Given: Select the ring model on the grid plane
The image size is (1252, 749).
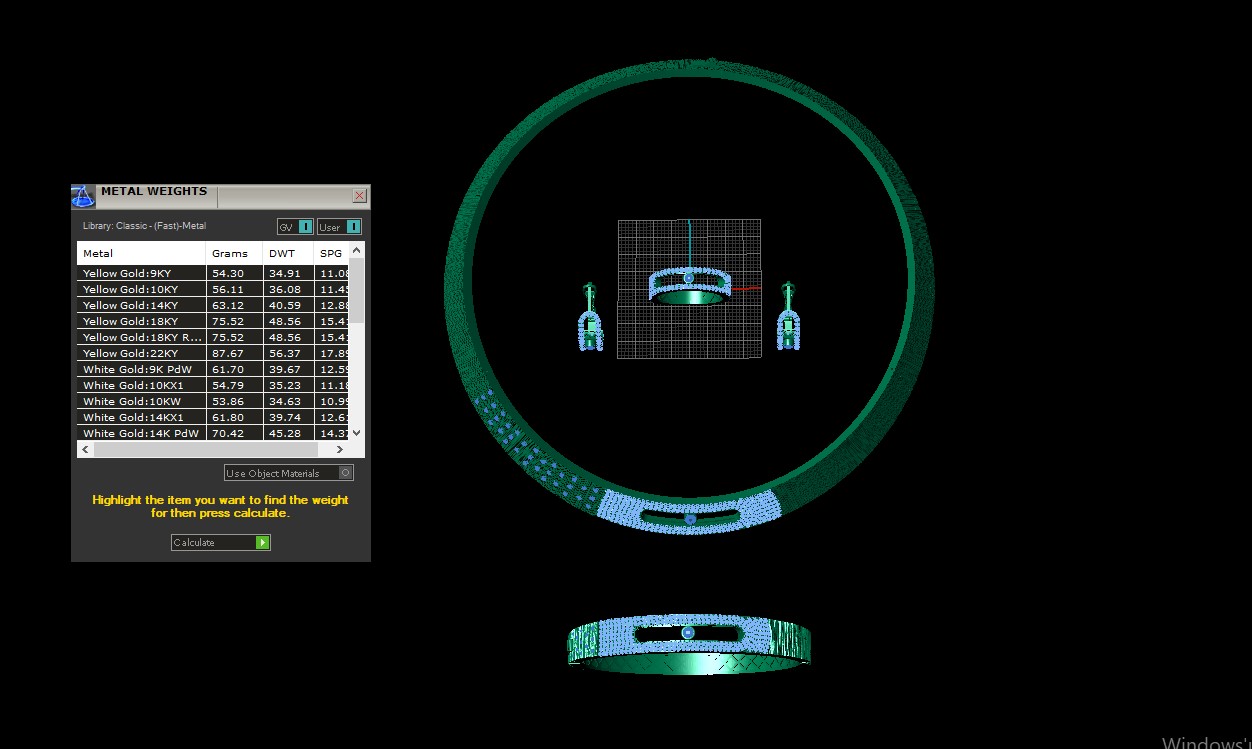Looking at the screenshot, I should (x=689, y=285).
